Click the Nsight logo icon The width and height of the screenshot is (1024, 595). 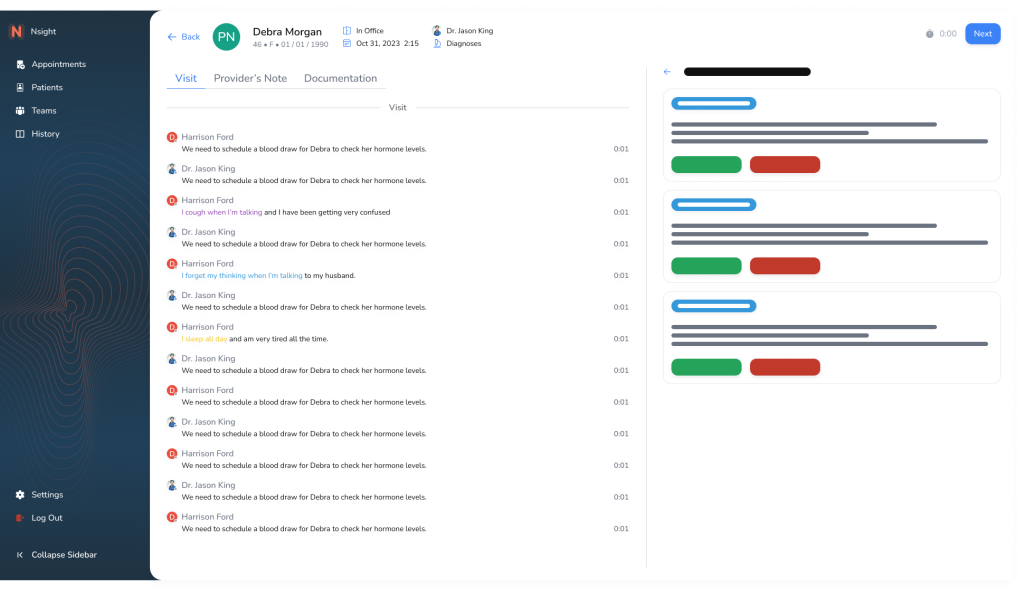coord(16,32)
